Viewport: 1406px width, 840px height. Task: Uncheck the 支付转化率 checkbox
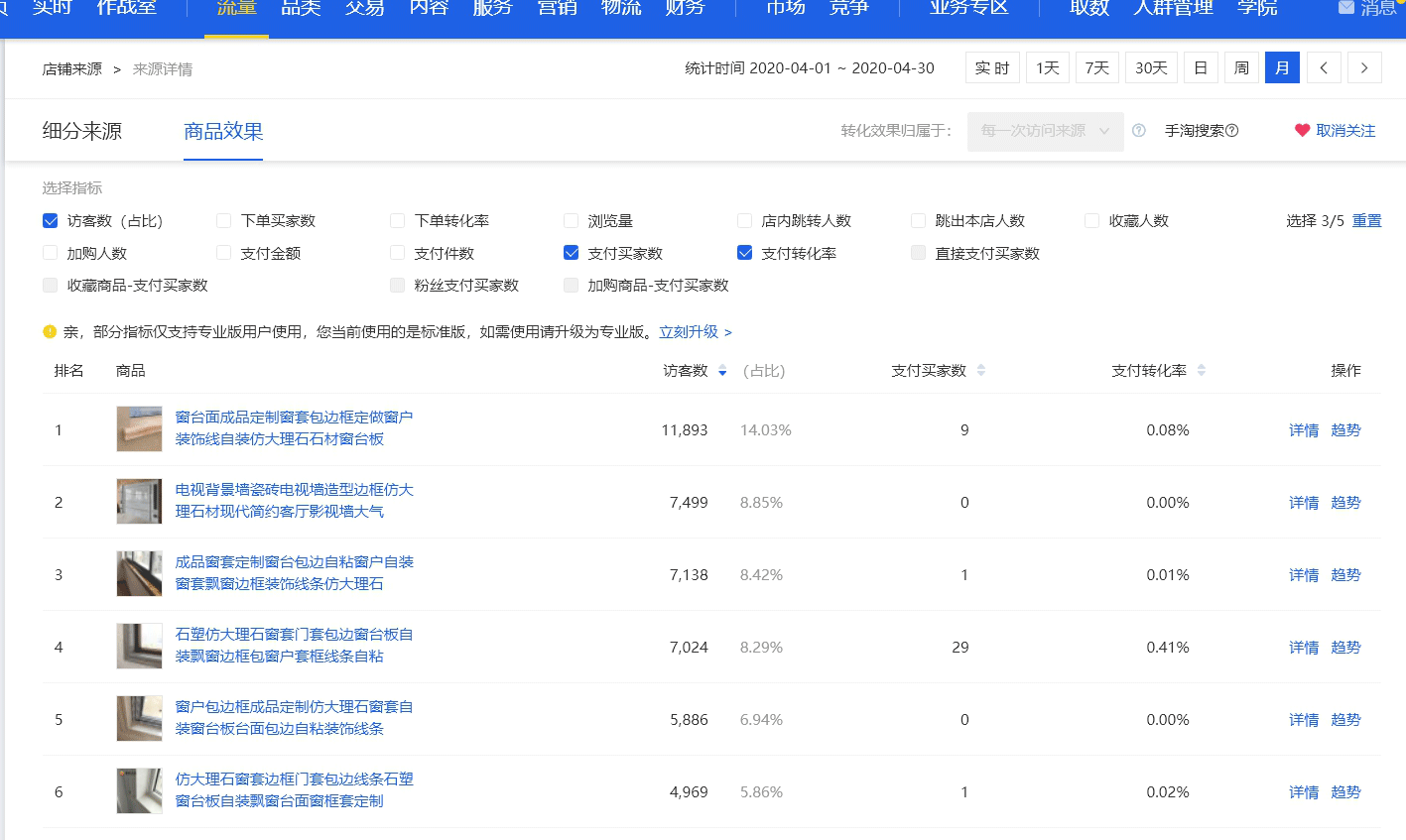745,253
